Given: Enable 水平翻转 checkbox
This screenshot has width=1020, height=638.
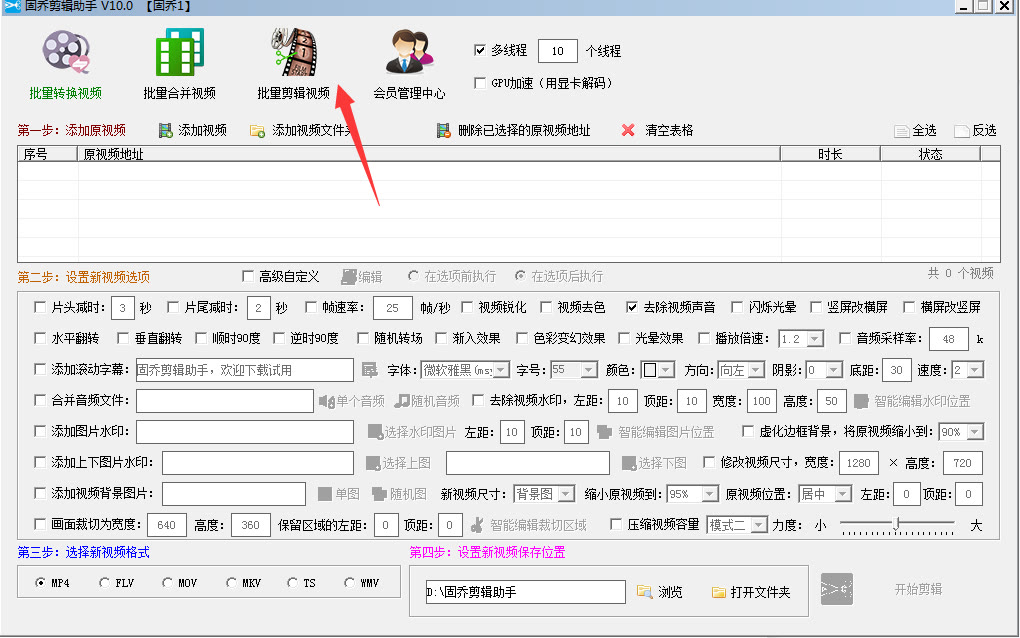Looking at the screenshot, I should pyautogui.click(x=40, y=338).
